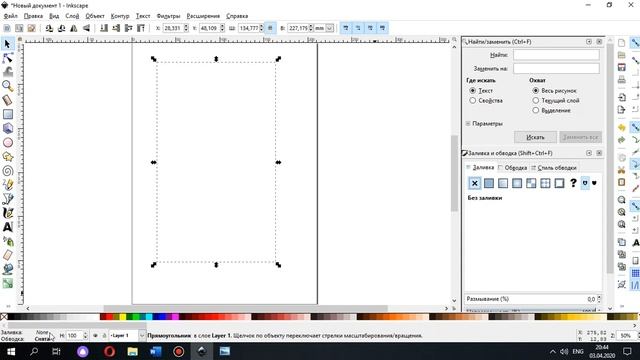The image size is (640, 360).
Task: Select the Bezier pen tool
Action: tap(7, 199)
